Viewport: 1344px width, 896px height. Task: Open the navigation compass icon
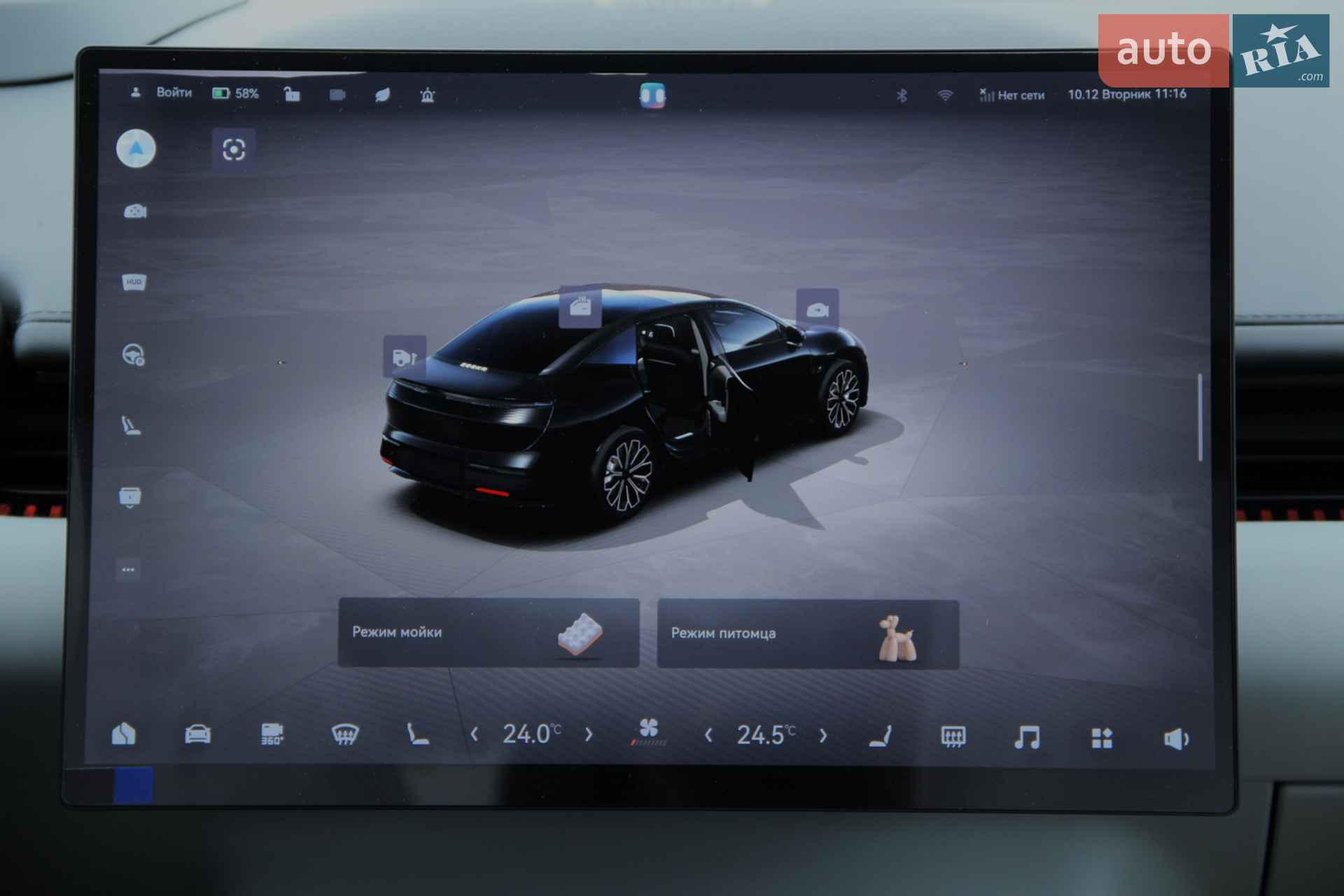(x=136, y=148)
